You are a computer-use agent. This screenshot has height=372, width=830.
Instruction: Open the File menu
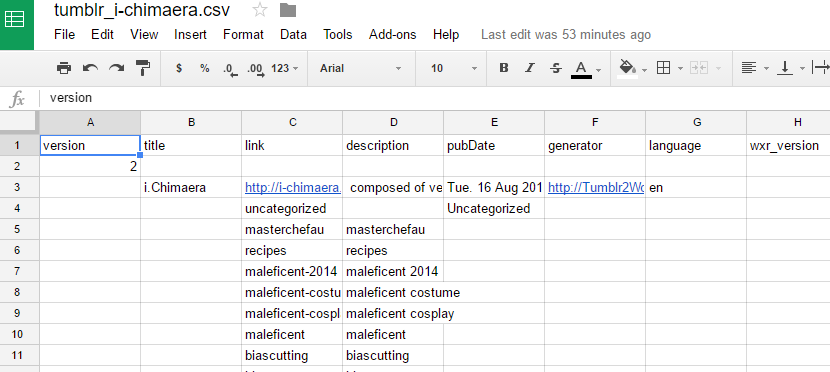point(65,35)
